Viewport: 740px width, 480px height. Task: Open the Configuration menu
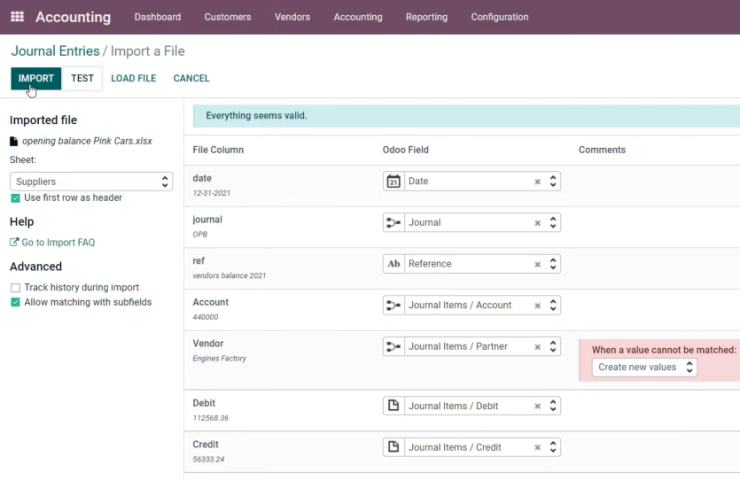pos(499,17)
